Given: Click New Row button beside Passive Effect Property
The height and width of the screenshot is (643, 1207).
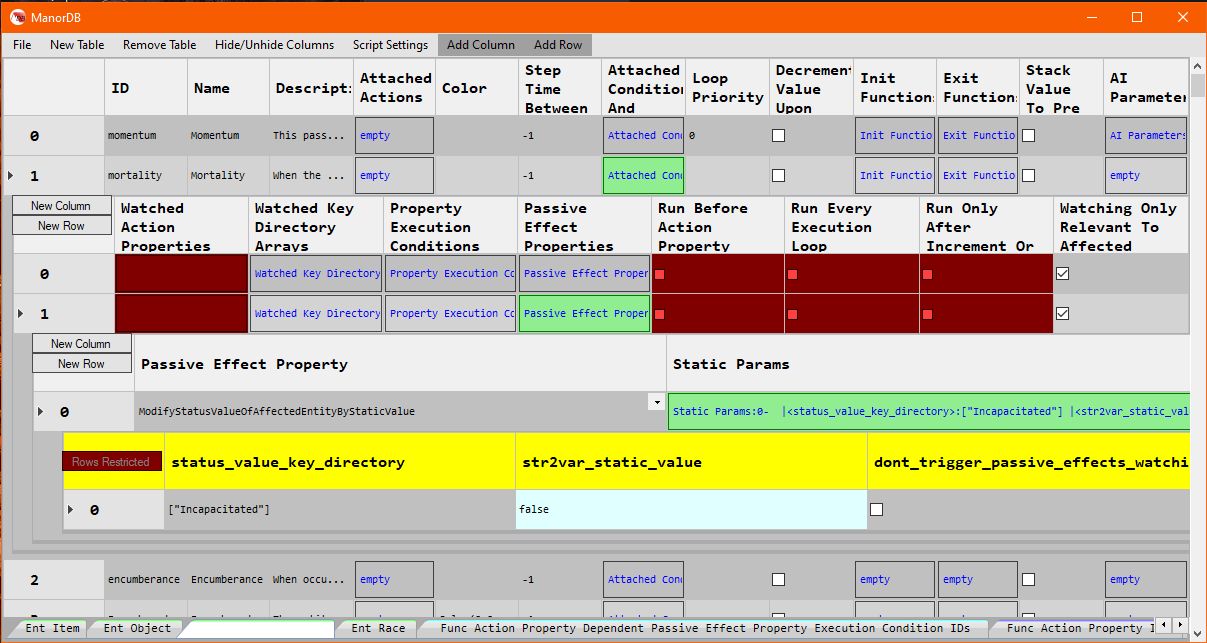Looking at the screenshot, I should pyautogui.click(x=83, y=364).
